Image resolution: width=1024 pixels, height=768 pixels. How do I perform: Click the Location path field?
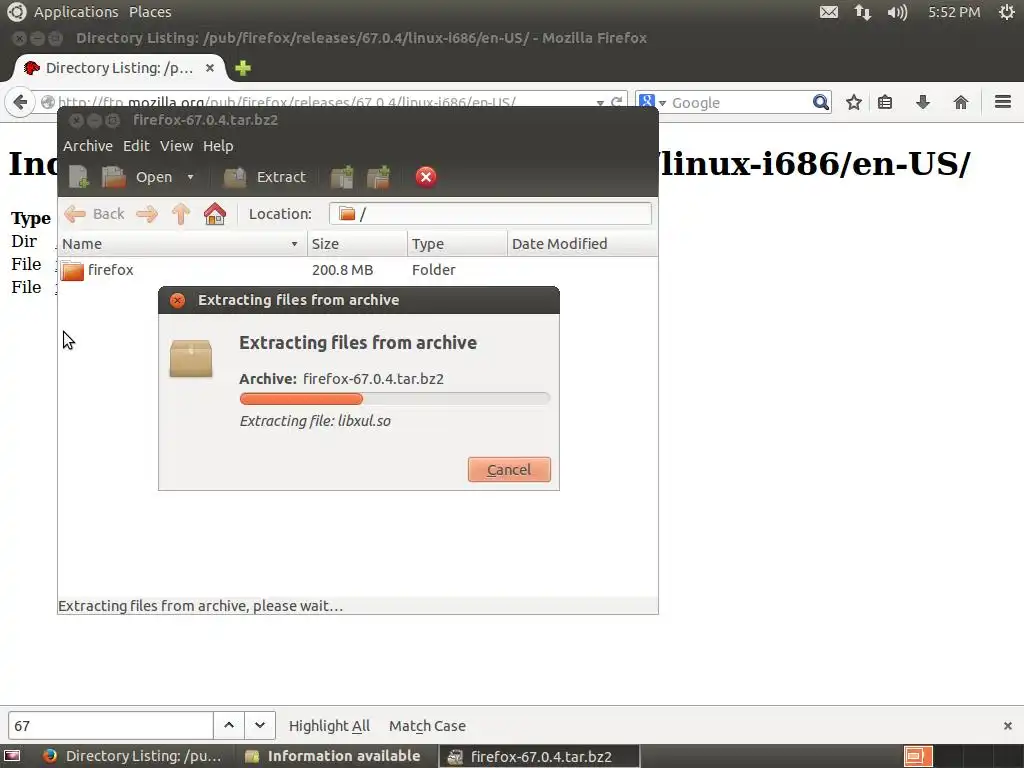point(490,214)
